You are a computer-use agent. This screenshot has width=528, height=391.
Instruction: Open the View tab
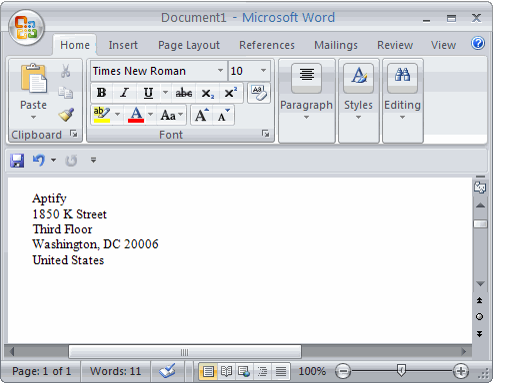[443, 45]
